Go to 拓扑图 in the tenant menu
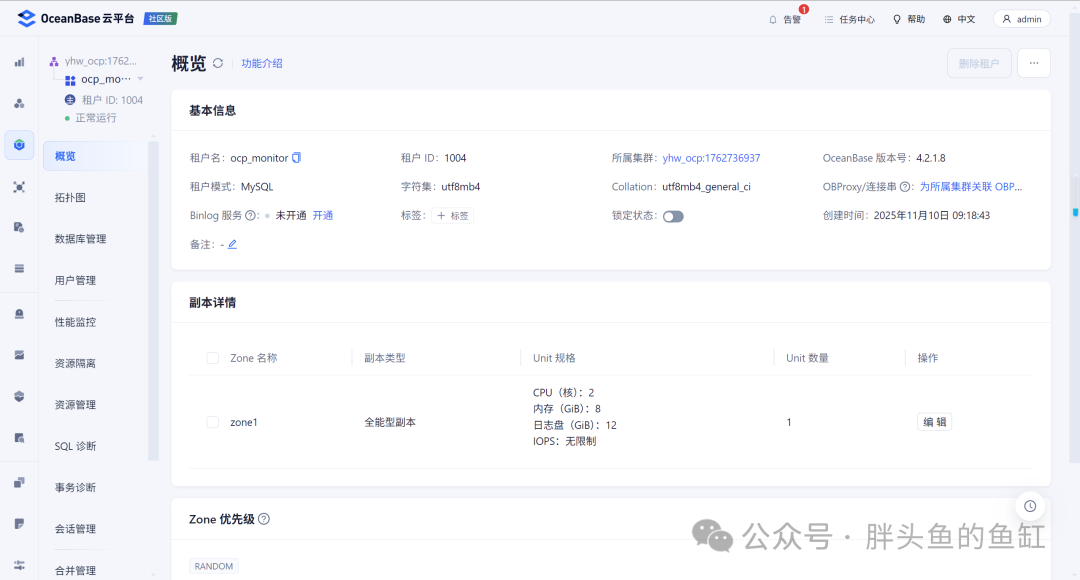This screenshot has height=580, width=1080. tap(70, 198)
